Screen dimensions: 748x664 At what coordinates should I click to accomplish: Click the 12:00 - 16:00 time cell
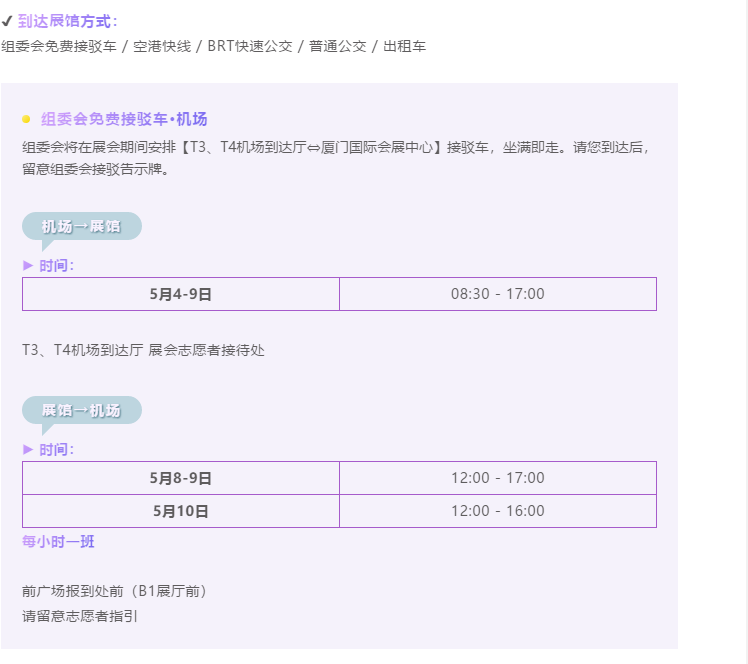tap(498, 511)
